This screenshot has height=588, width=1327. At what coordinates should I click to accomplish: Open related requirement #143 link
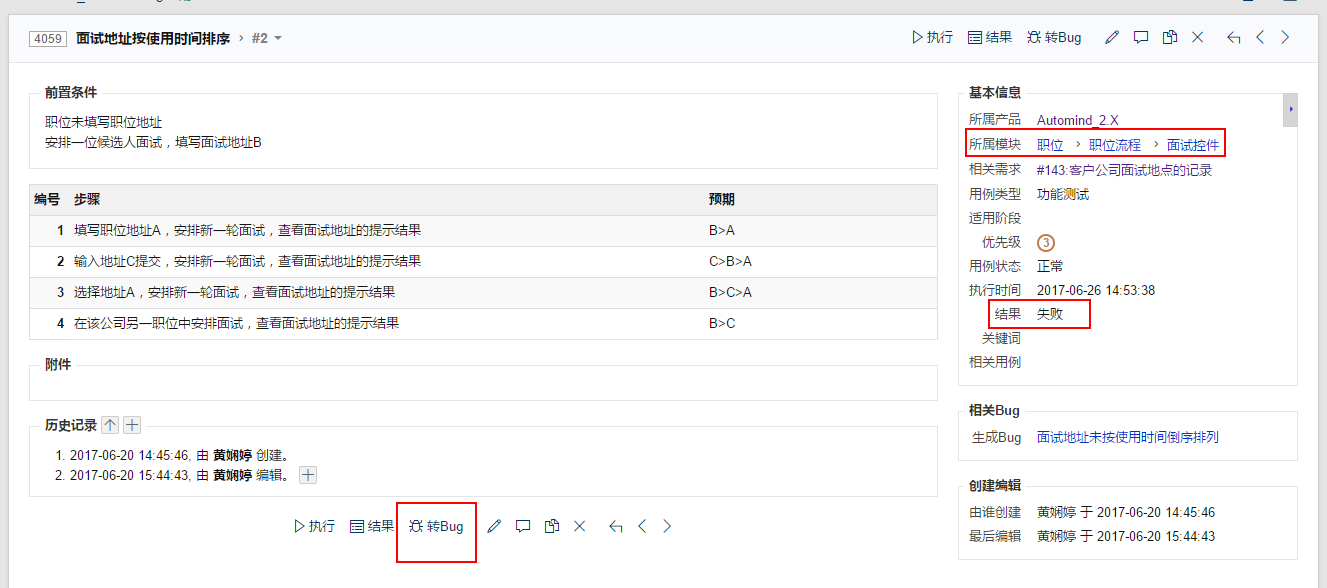pyautogui.click(x=1124, y=170)
